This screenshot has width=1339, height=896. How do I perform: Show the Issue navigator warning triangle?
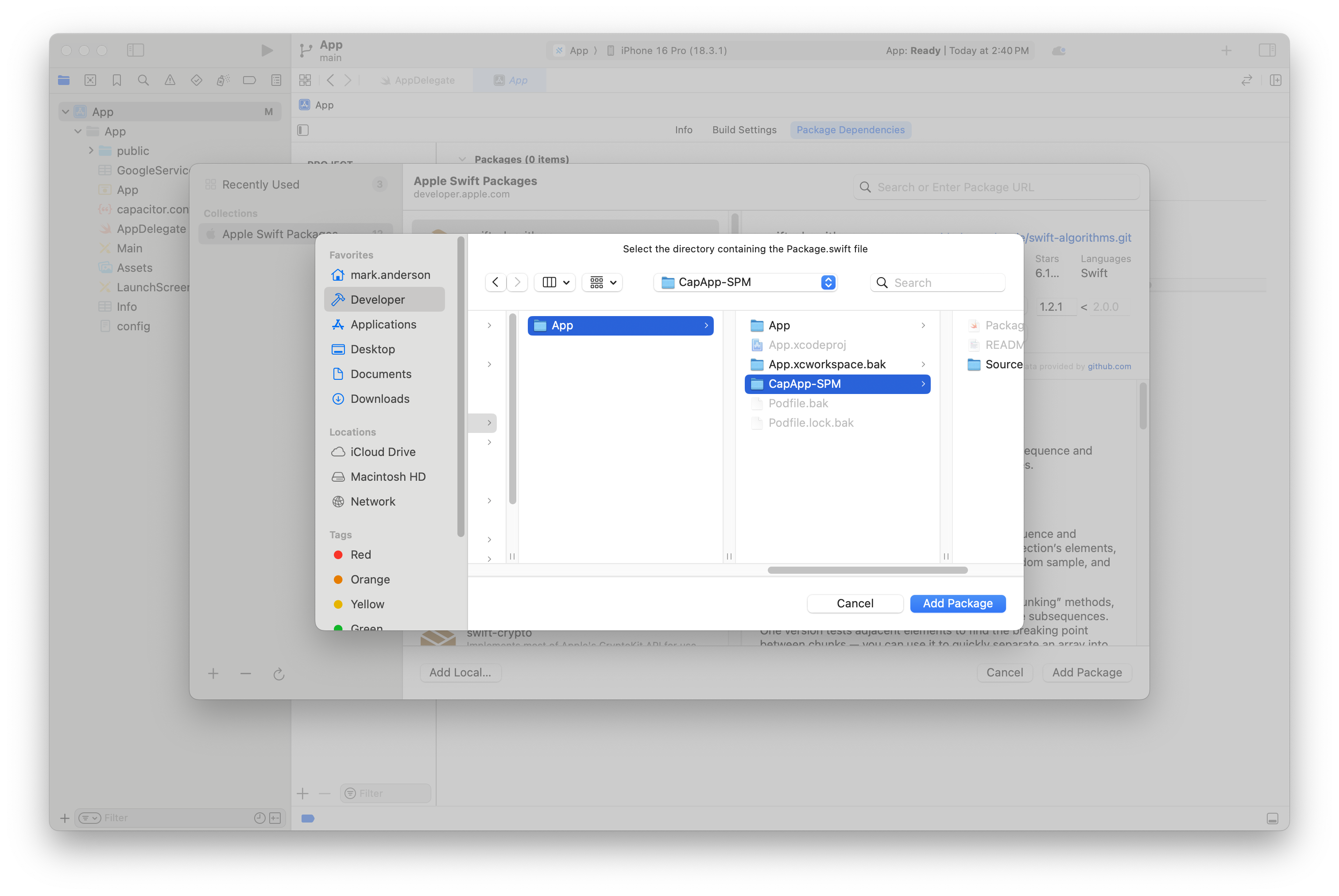coord(170,80)
